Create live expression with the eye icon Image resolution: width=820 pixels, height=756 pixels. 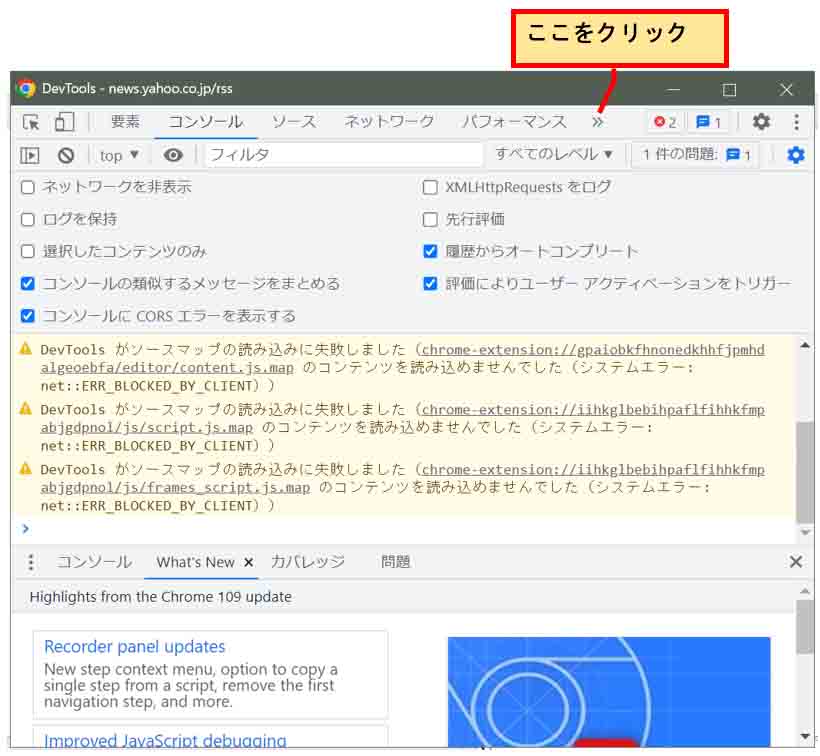tap(173, 155)
